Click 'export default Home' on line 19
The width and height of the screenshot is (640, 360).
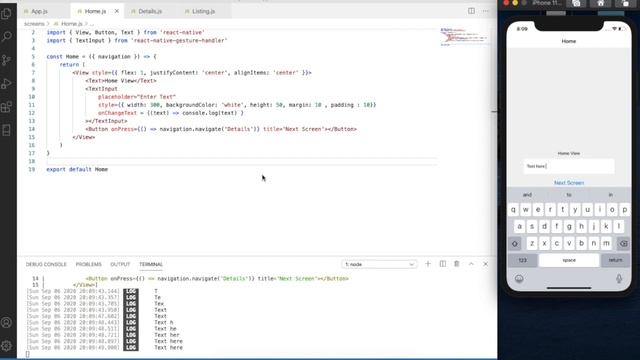(77, 169)
